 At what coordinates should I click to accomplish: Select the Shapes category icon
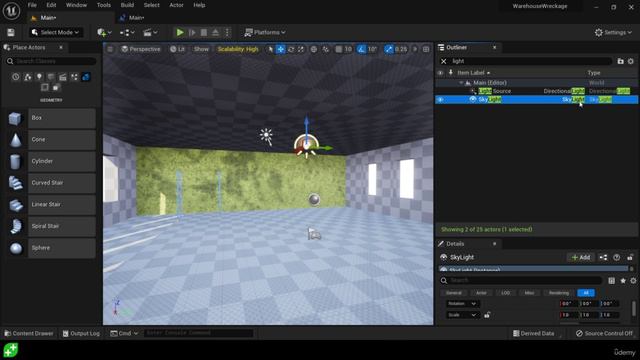51,77
